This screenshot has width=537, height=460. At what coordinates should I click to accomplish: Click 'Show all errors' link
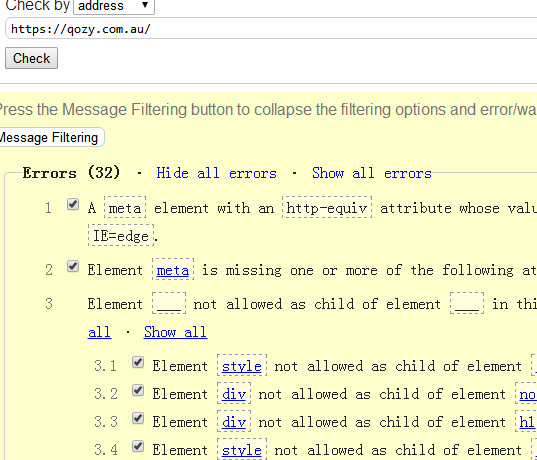click(372, 173)
